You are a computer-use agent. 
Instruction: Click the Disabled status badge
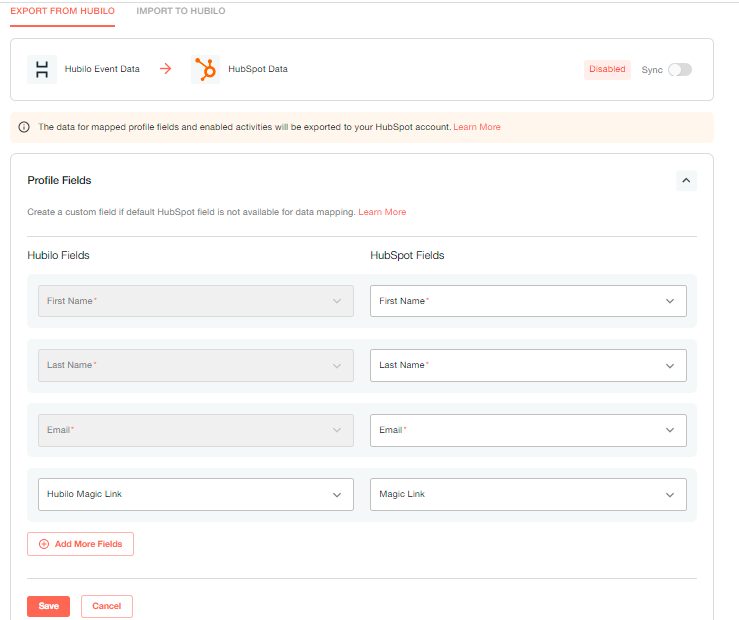(607, 69)
